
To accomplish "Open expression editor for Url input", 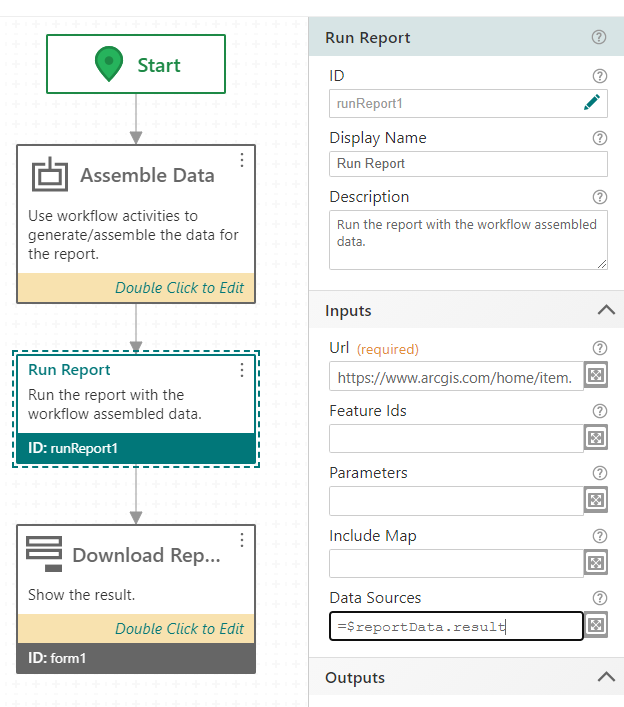I will point(596,376).
